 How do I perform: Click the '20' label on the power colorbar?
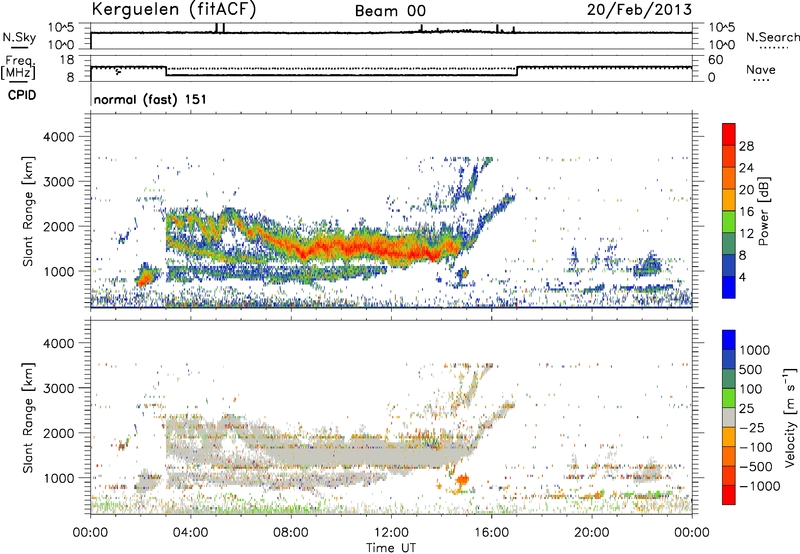pos(746,190)
